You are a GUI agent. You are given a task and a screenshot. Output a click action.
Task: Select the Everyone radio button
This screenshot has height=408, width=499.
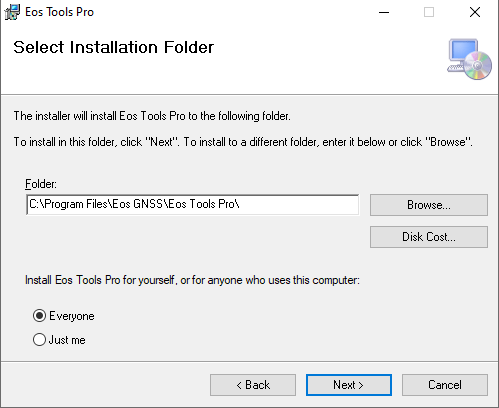[39, 316]
